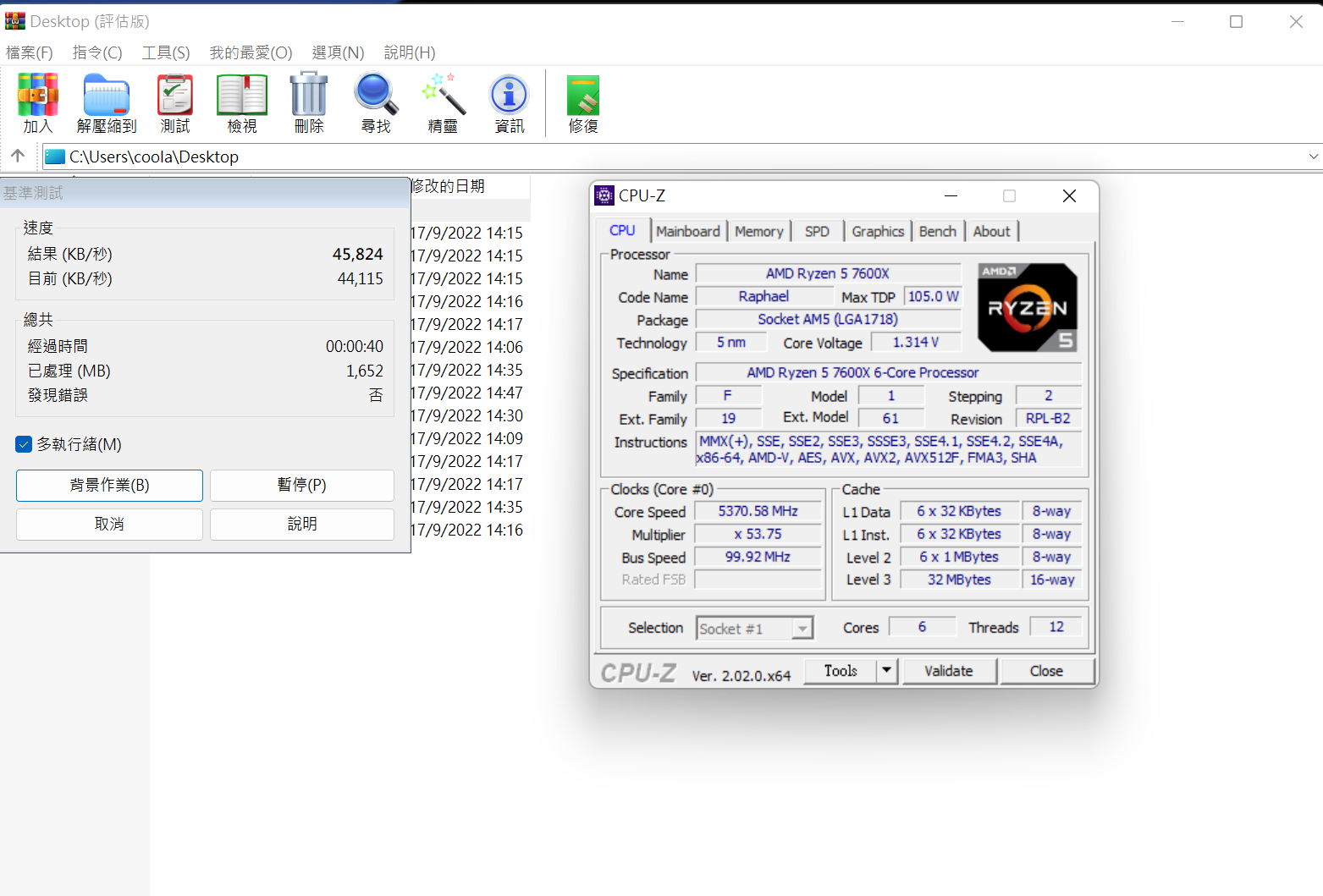The width and height of the screenshot is (1323, 896).
Task: Click the 105.0 W Max TDP value
Action: point(933,296)
